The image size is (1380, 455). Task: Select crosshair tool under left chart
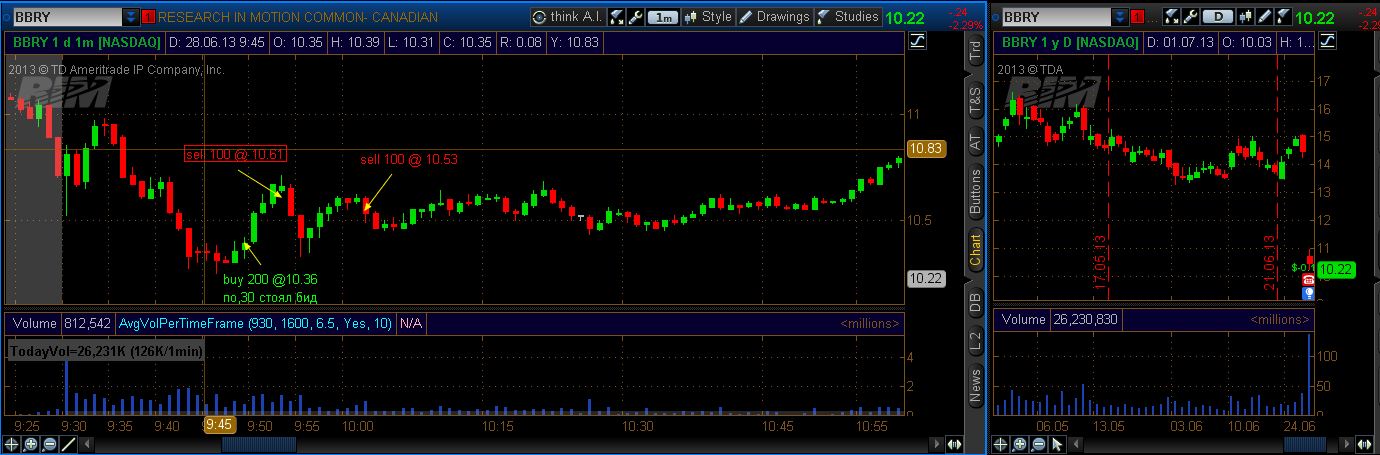[12, 444]
